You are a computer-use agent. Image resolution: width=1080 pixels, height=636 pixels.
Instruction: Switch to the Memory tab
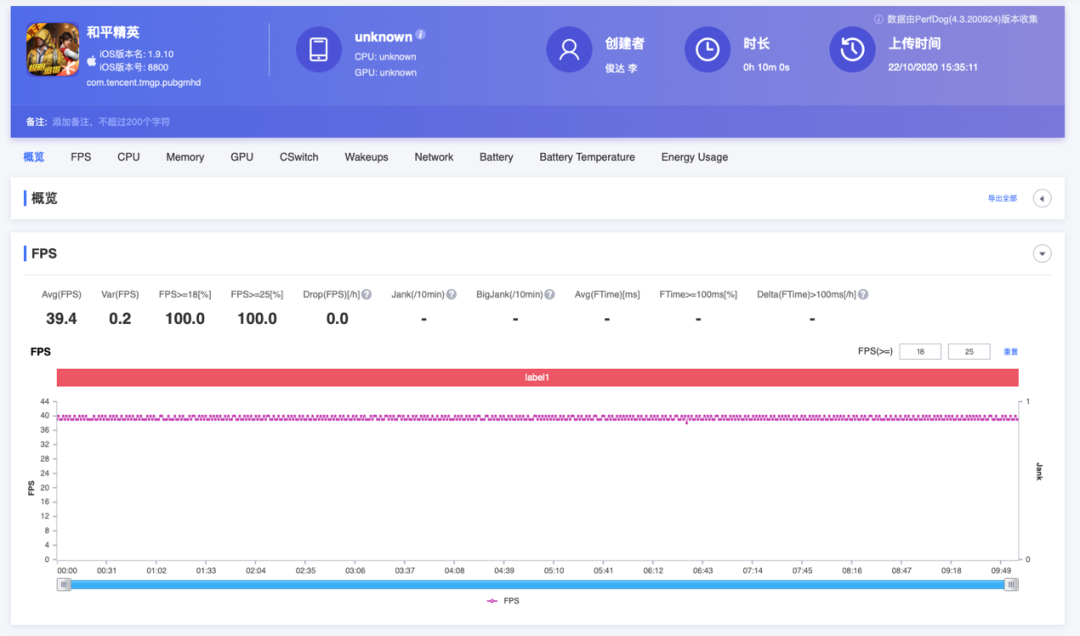185,157
